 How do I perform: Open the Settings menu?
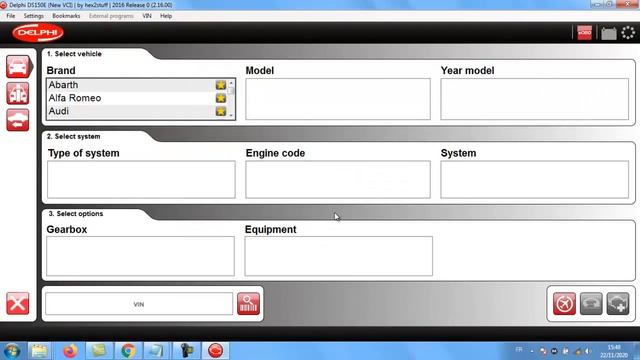point(33,16)
